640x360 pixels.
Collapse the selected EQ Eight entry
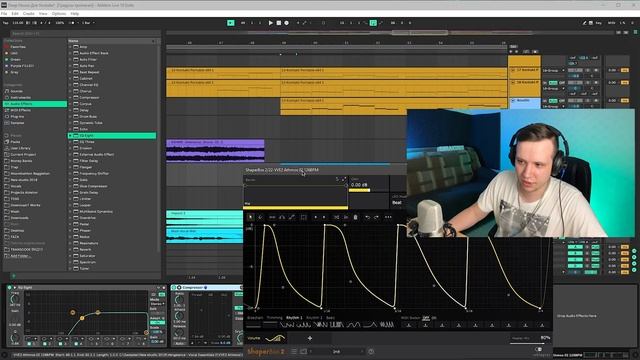(x=70, y=136)
